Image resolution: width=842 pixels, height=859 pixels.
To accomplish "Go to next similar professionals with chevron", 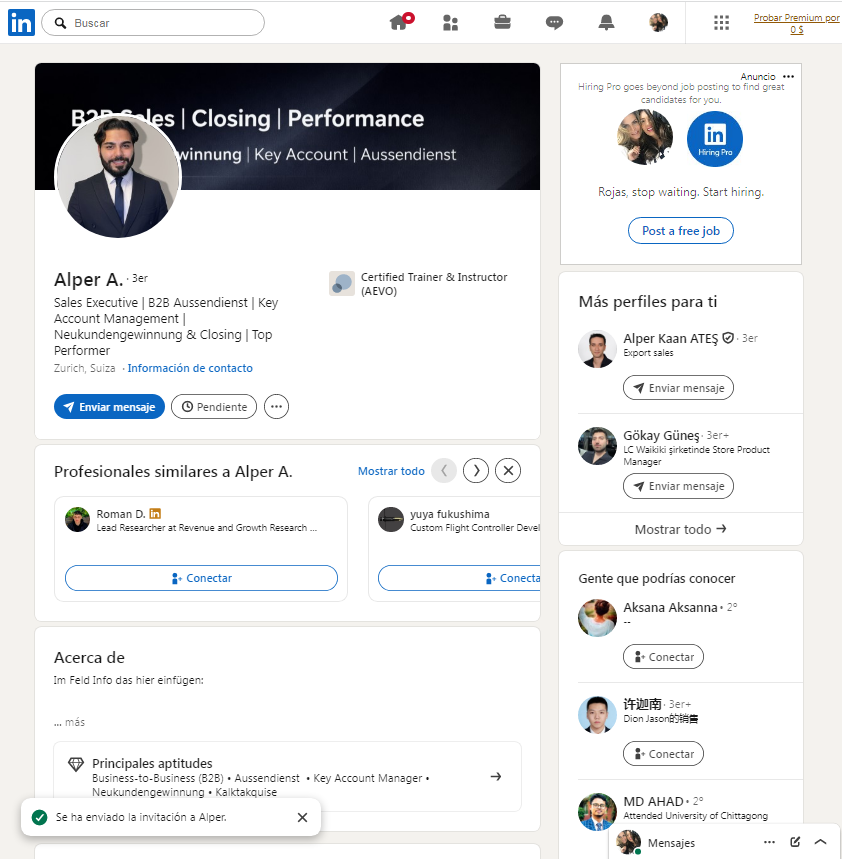I will pos(476,471).
